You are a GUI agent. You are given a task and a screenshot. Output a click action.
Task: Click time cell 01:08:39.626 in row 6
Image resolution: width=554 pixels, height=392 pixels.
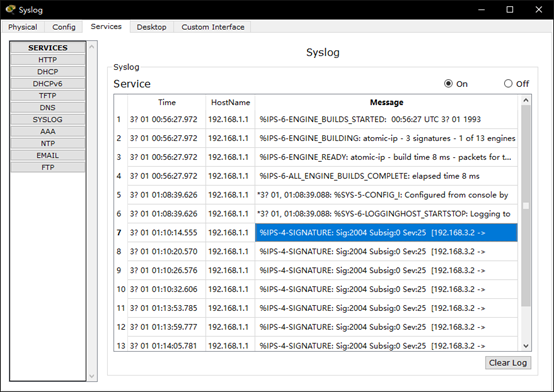click(x=167, y=213)
